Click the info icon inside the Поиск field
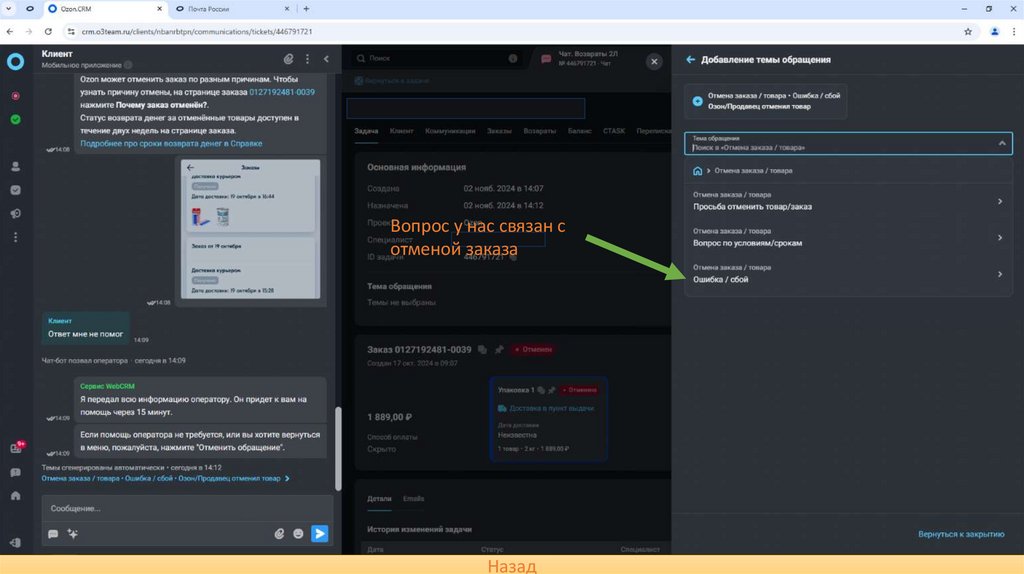Image resolution: width=1024 pixels, height=574 pixels. tap(513, 58)
